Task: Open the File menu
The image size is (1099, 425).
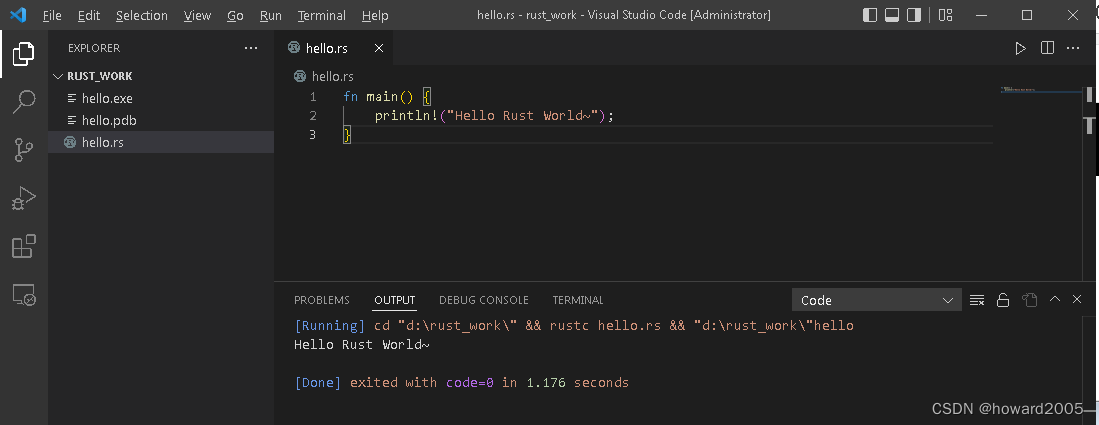Action: point(52,15)
